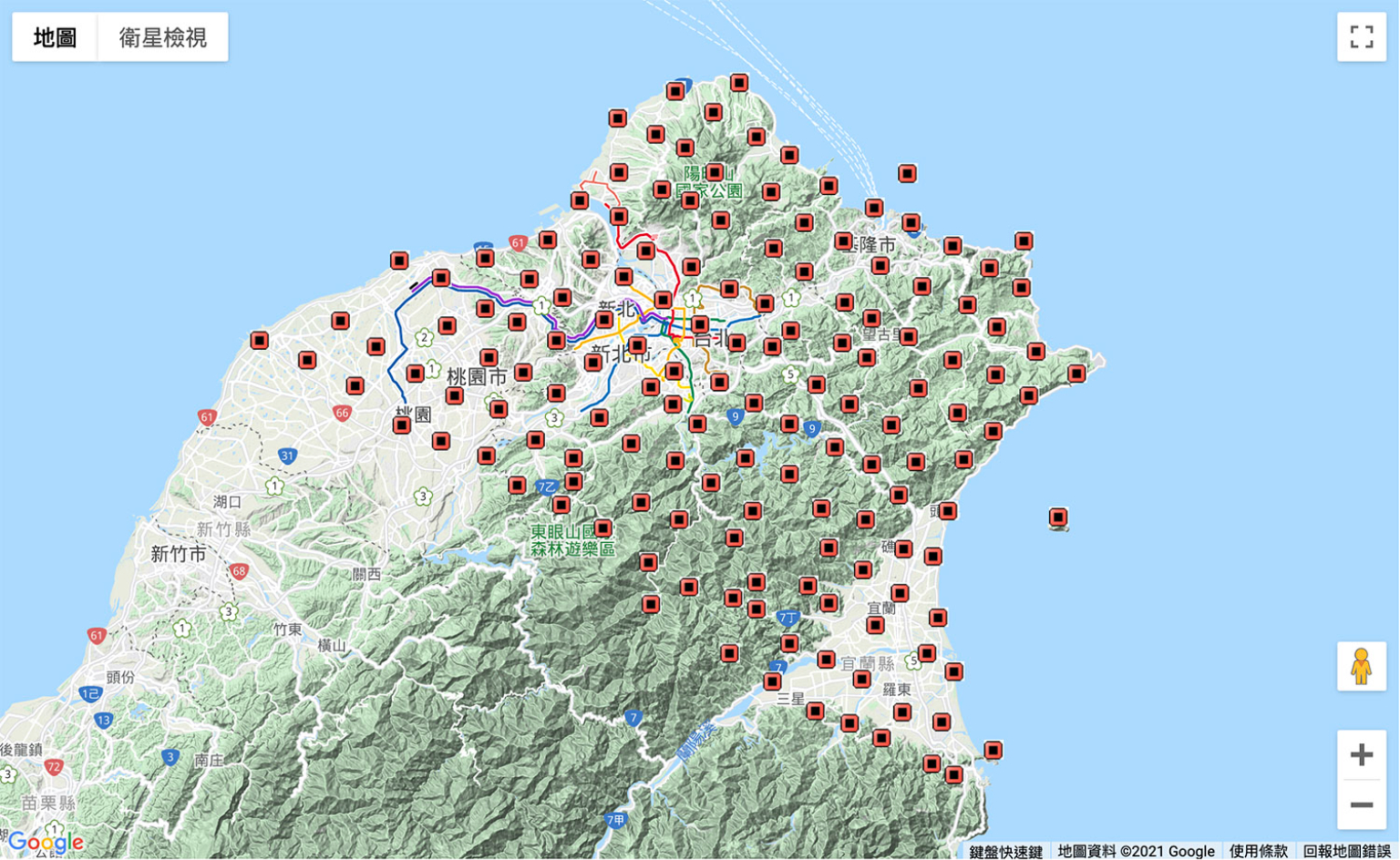Screen dimensions: 1400x860
Task: Click the zoom out minus button
Action: point(1361,804)
